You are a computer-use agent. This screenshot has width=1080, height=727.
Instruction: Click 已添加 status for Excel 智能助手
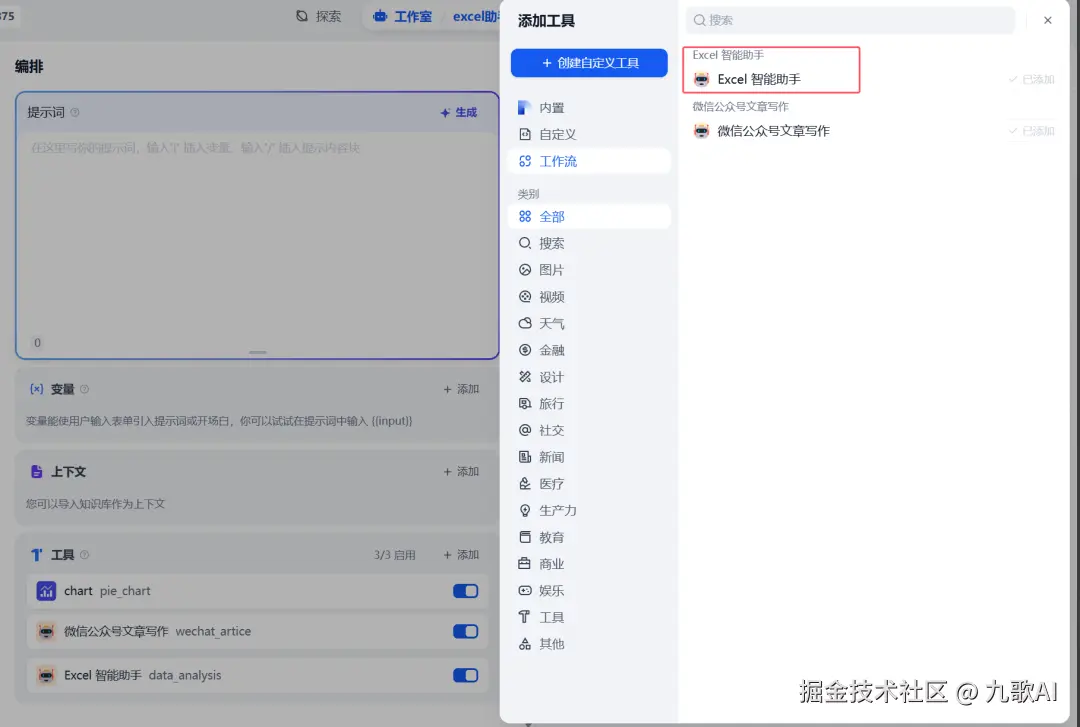tap(1032, 79)
